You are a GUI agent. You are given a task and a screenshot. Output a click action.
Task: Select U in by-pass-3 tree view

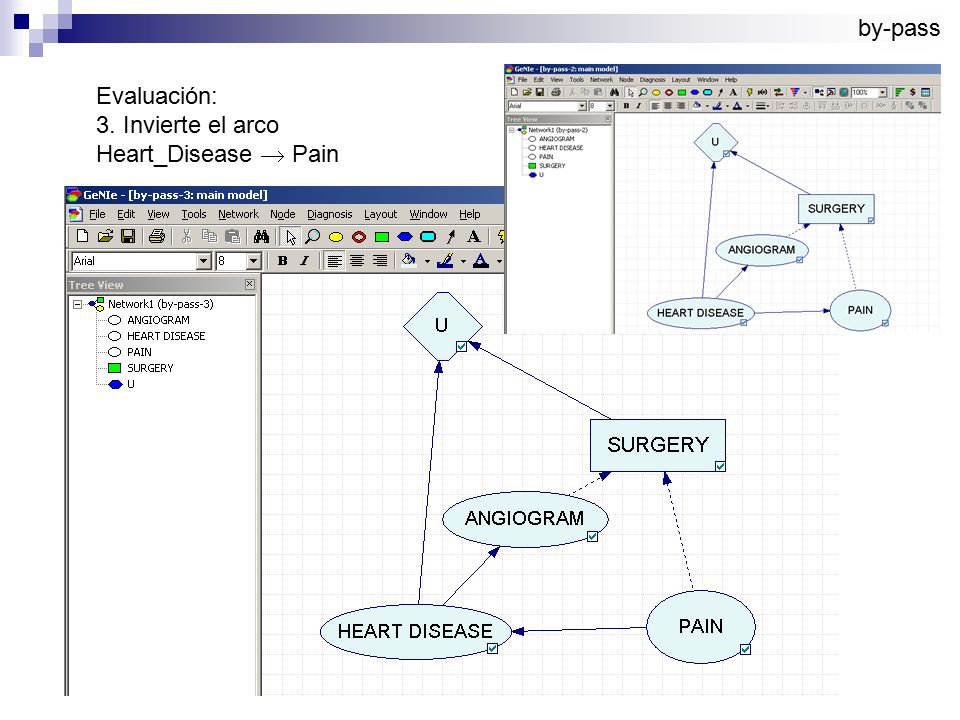(130, 384)
